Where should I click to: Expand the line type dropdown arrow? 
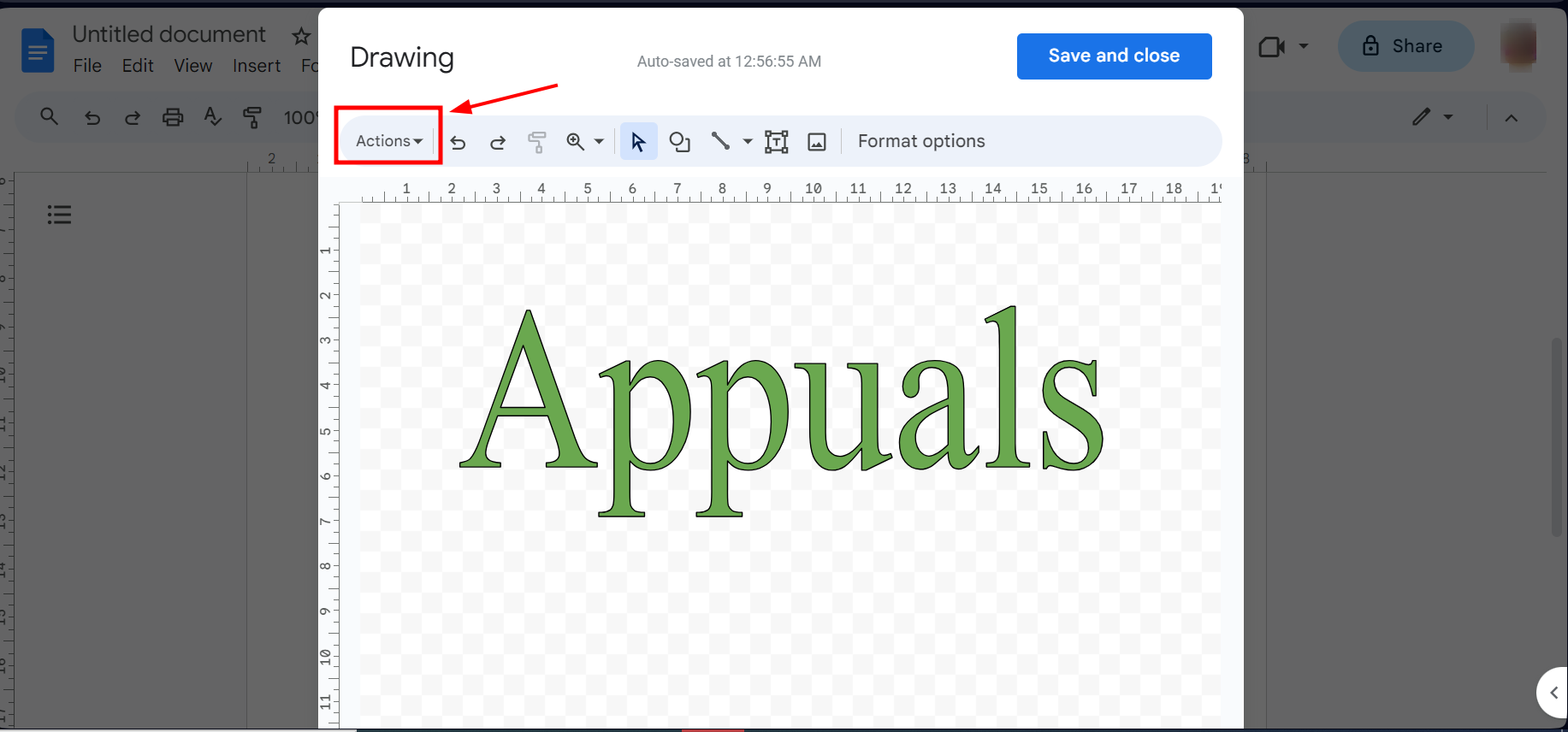coord(748,142)
